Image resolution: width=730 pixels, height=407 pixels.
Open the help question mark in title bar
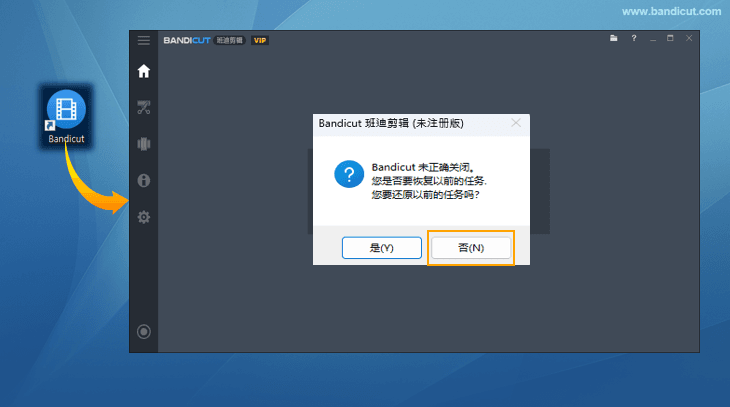[x=634, y=38]
